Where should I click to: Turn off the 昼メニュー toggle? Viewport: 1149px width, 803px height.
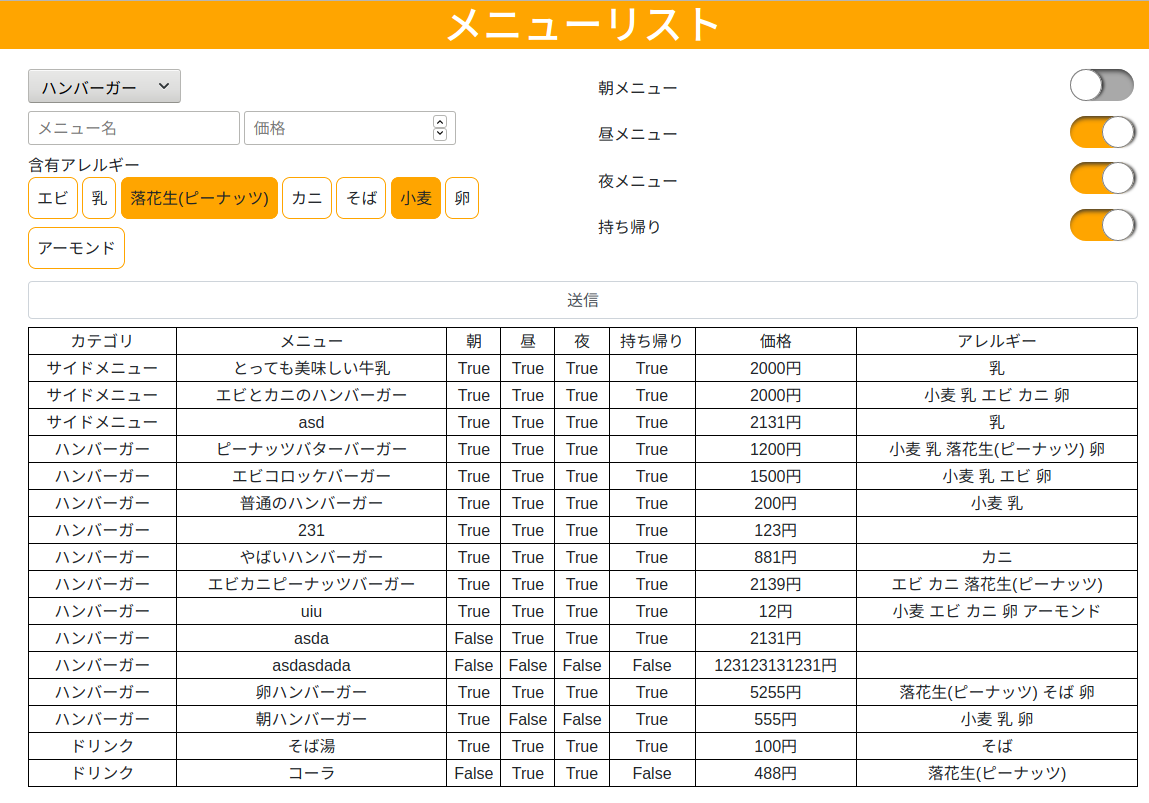point(1102,131)
